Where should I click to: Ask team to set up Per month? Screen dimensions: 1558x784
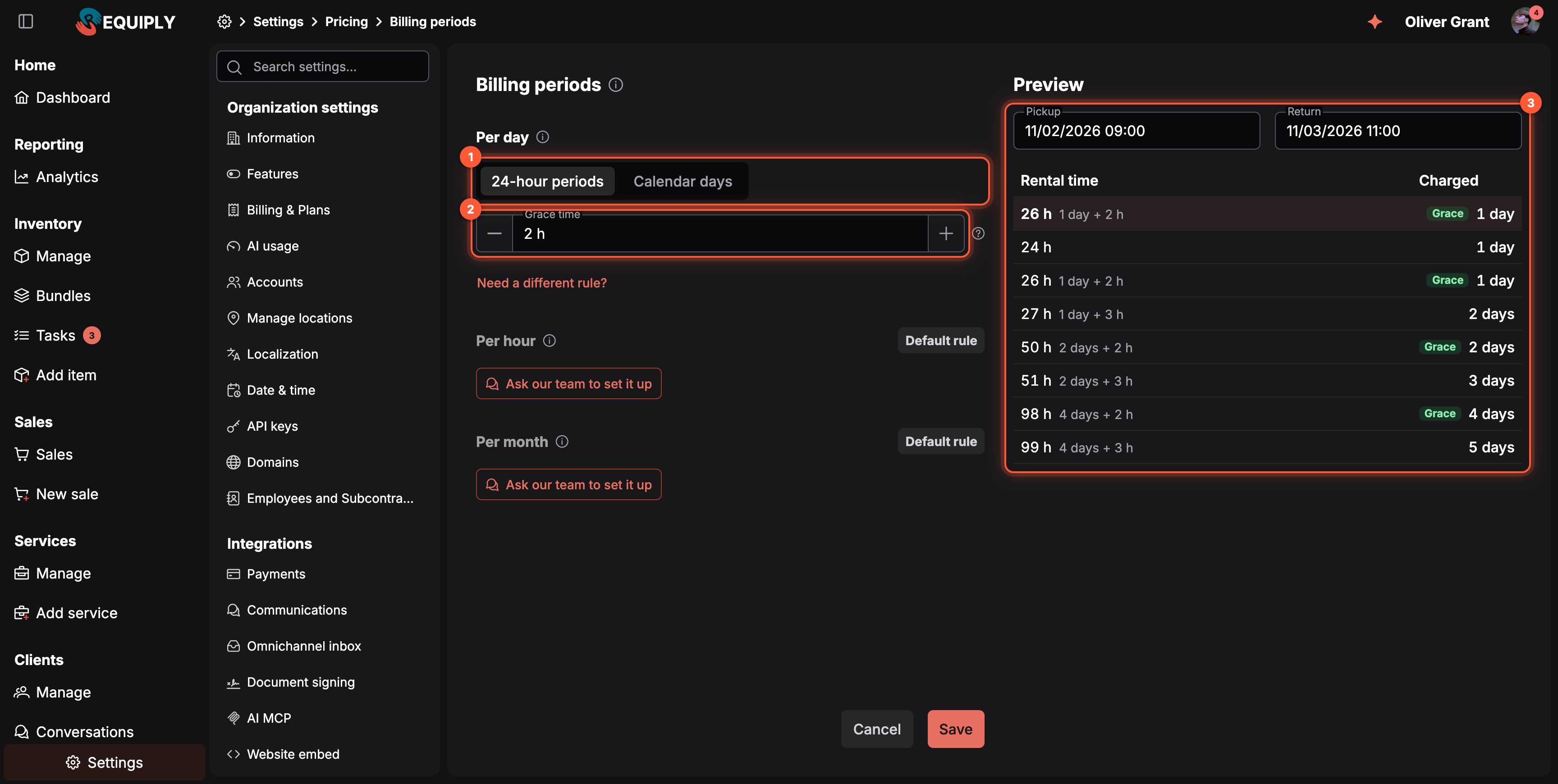568,485
